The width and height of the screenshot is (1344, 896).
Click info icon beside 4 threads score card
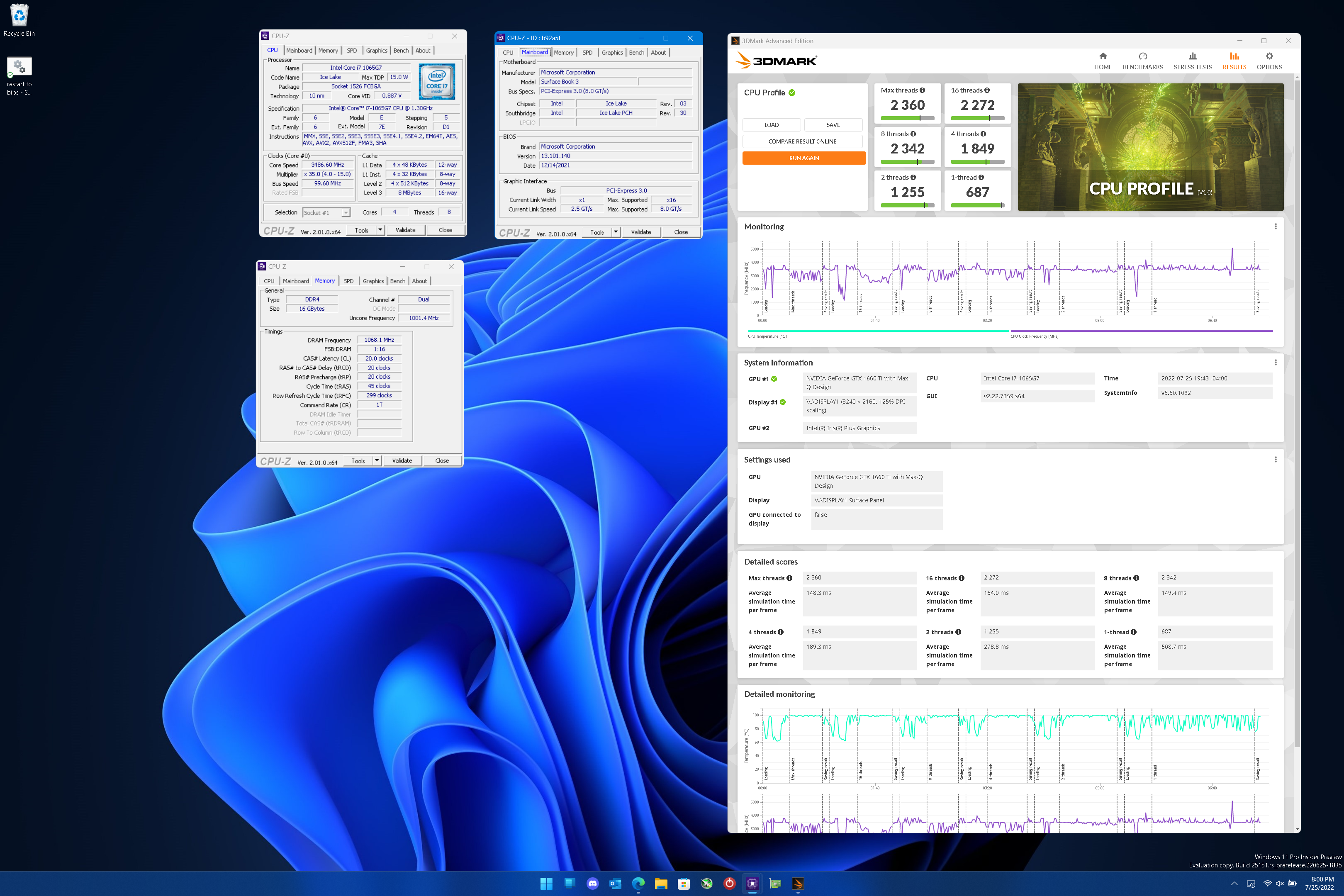[x=983, y=134]
